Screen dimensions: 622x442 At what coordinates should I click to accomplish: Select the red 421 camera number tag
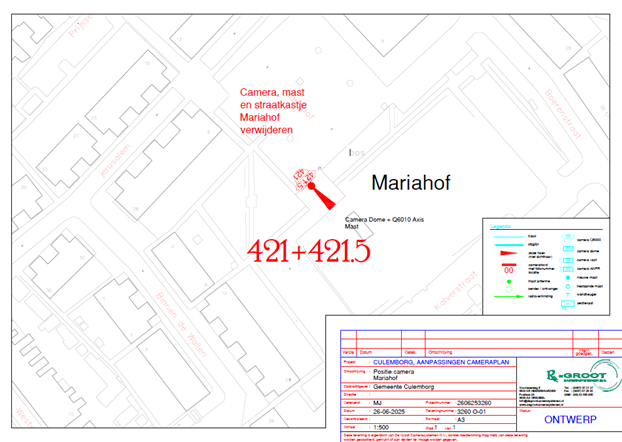299,177
